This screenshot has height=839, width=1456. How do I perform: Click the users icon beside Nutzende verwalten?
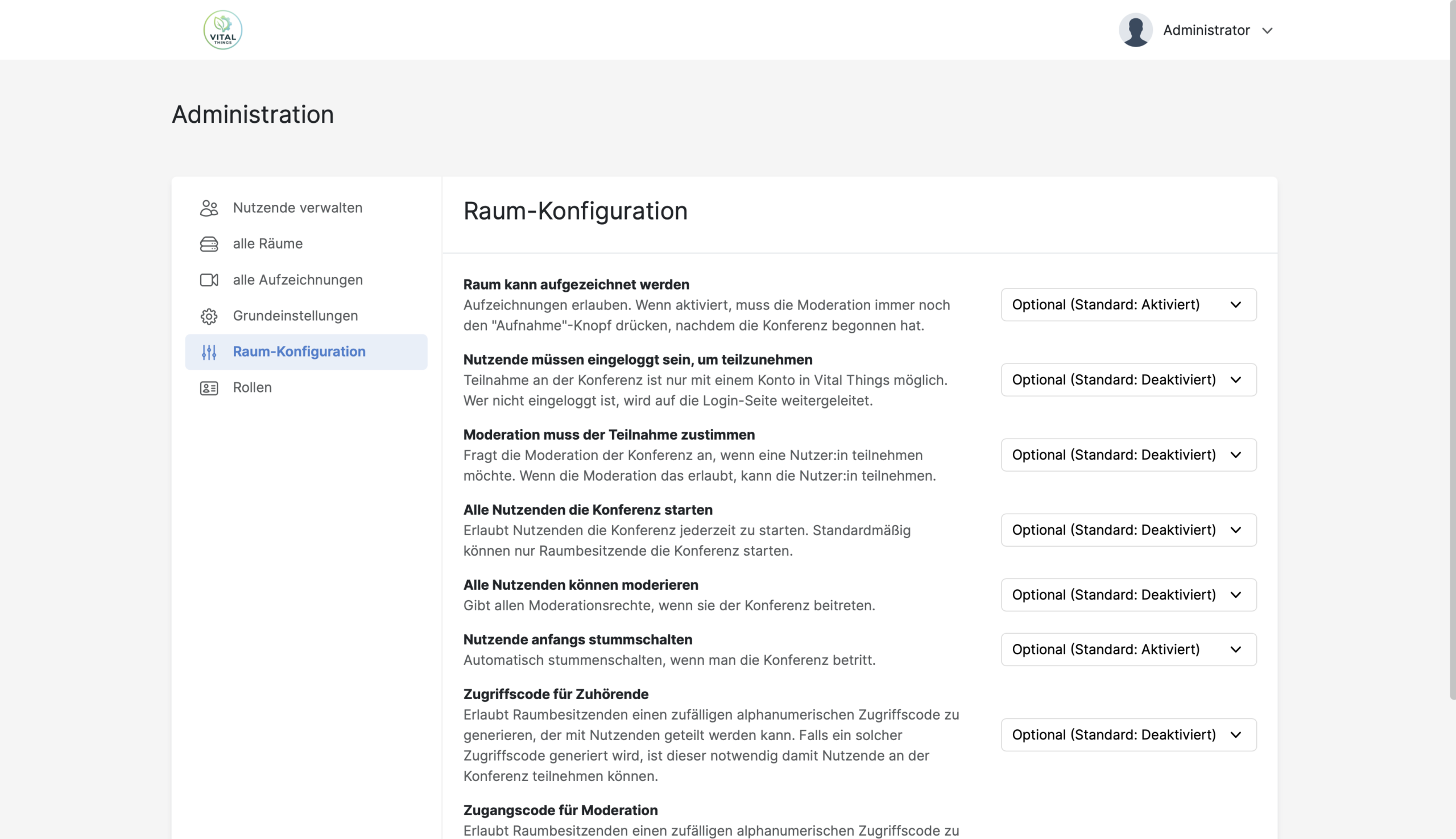tap(209, 208)
